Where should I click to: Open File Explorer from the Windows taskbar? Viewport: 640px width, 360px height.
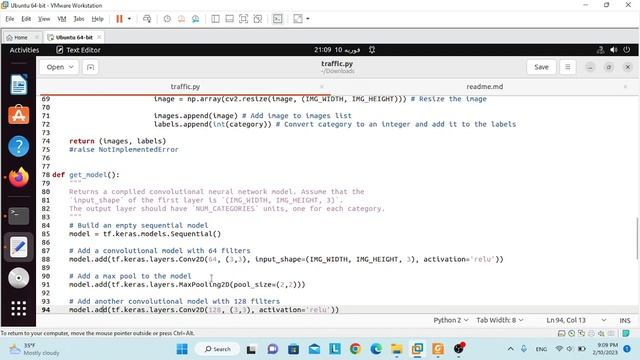(396, 349)
